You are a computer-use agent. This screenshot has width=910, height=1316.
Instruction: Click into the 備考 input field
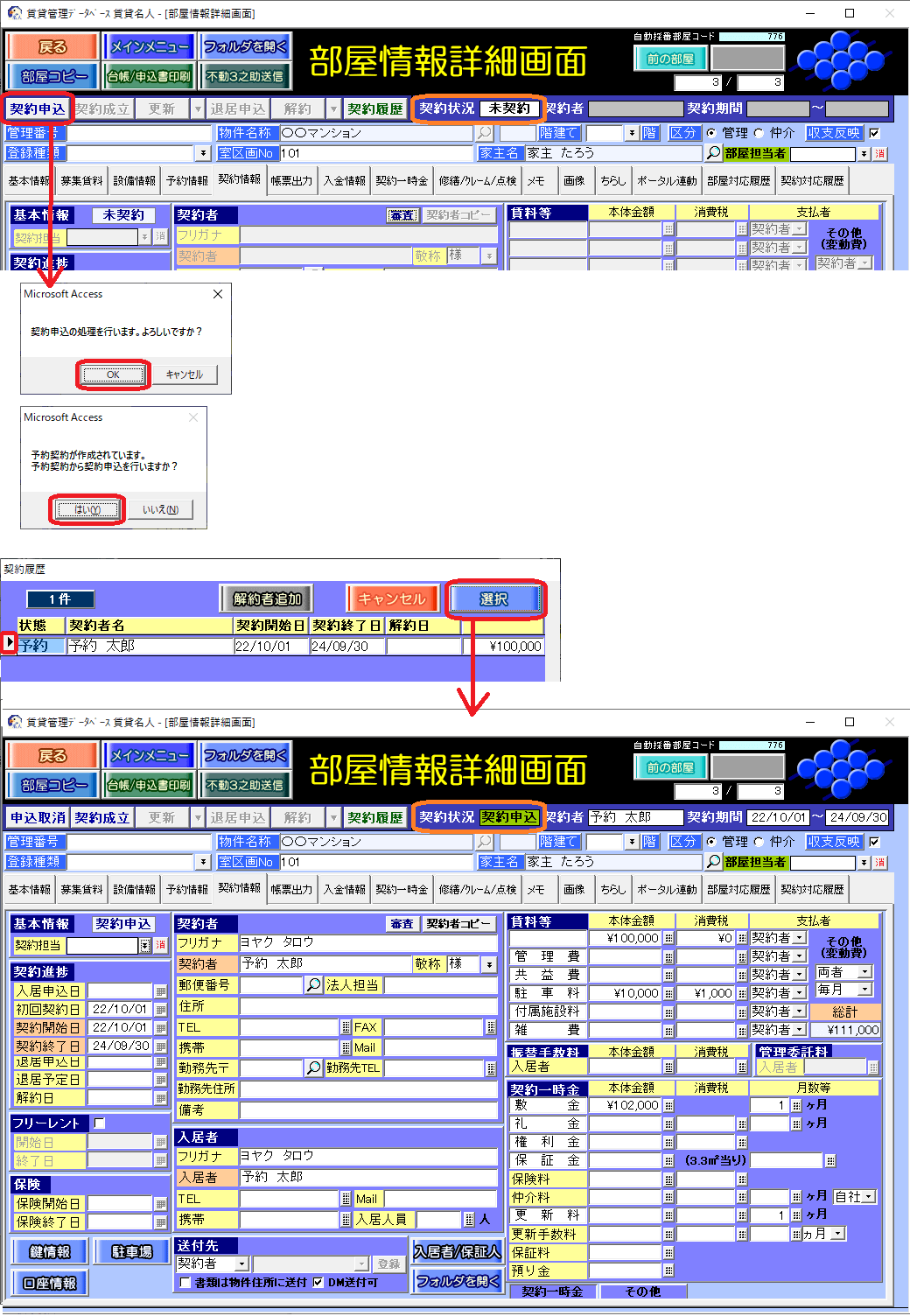pyautogui.click(x=367, y=1110)
